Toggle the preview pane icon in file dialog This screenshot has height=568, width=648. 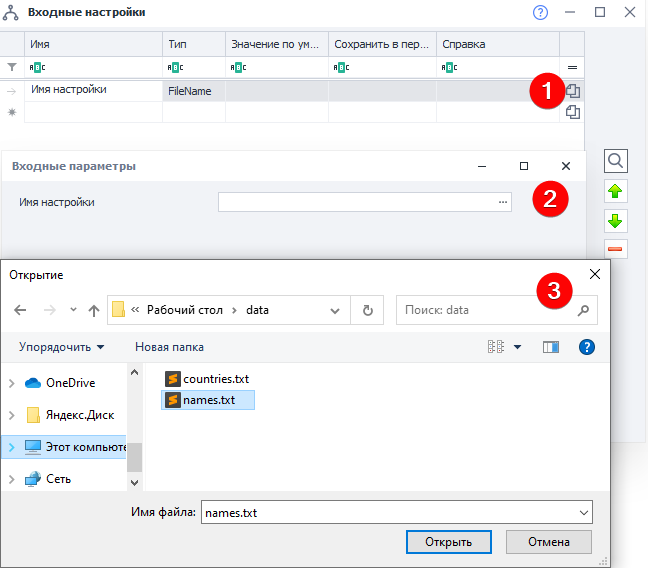point(550,347)
